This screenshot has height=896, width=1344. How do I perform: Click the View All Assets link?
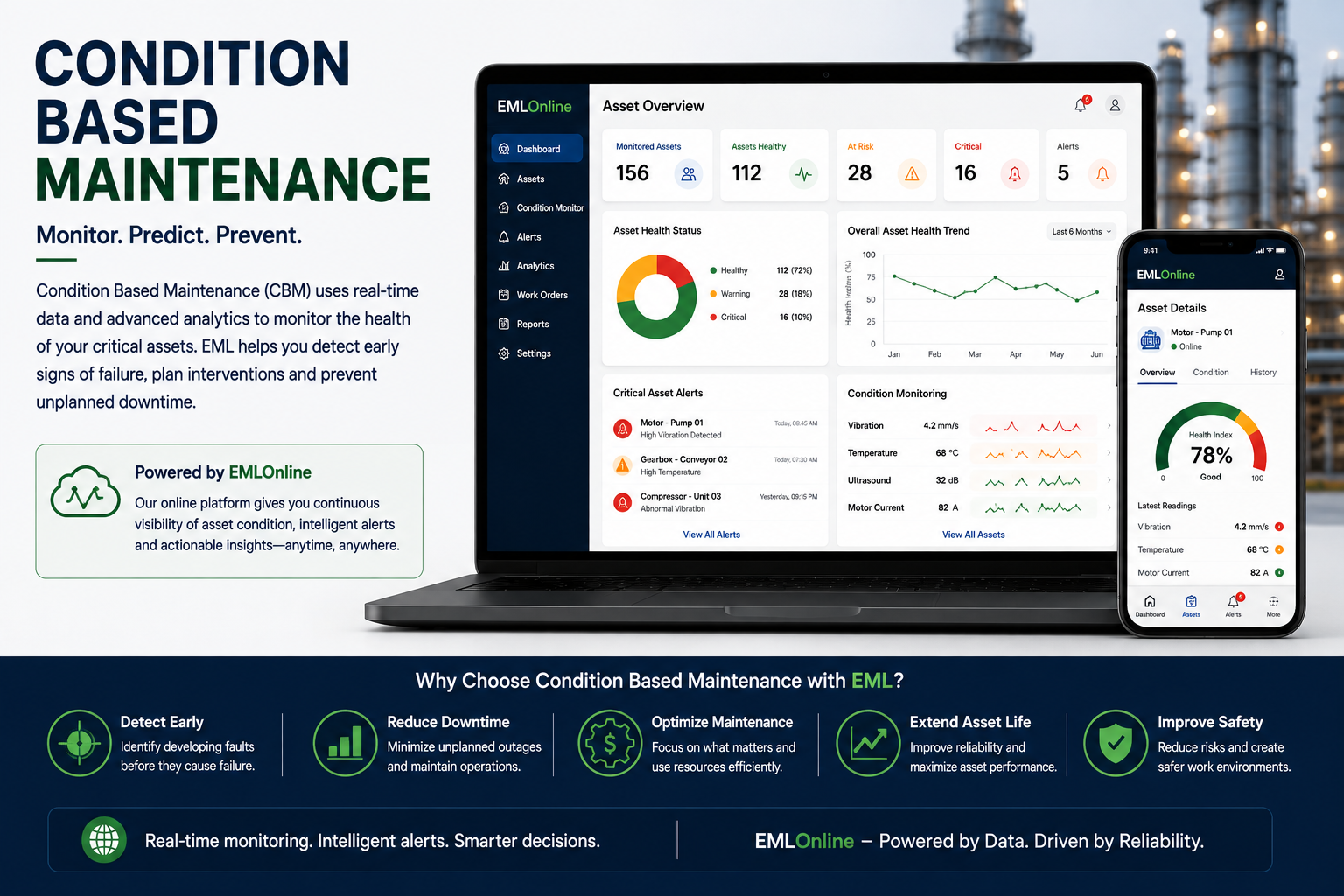(974, 535)
